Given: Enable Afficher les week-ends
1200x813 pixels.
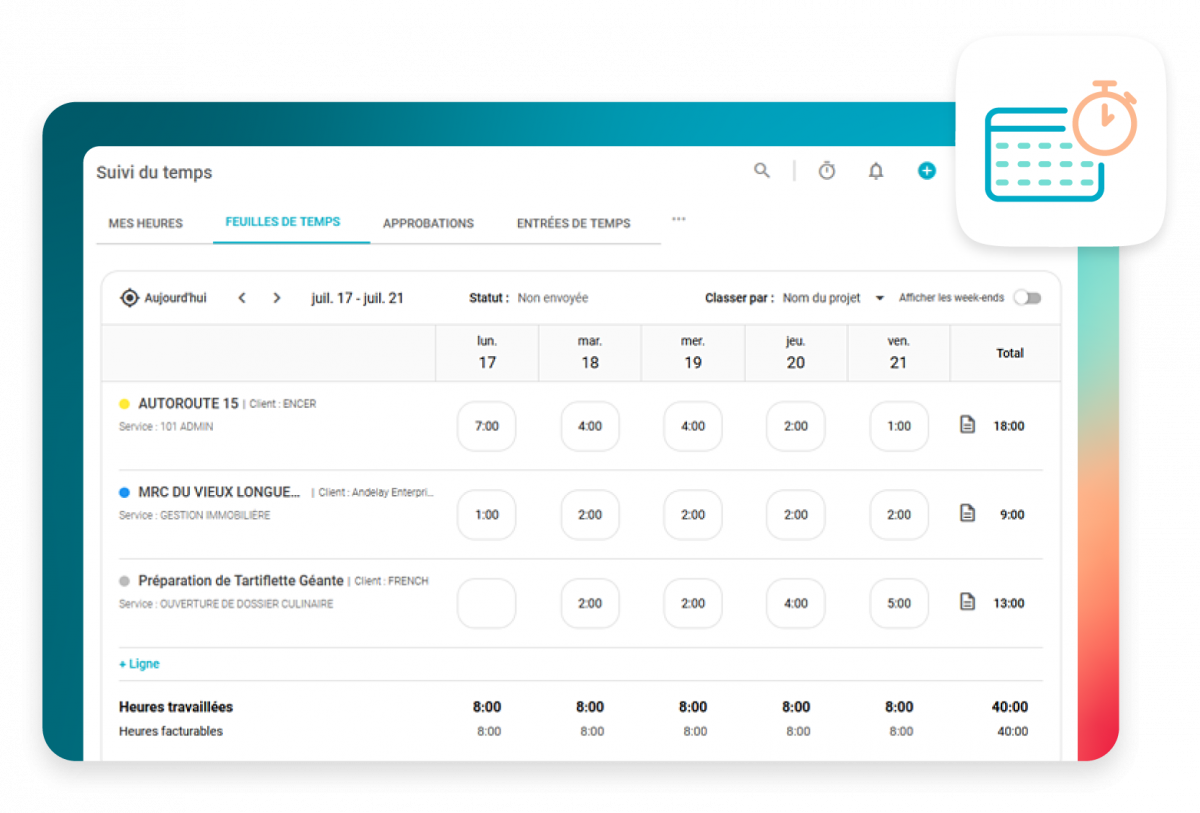Looking at the screenshot, I should [x=1027, y=297].
